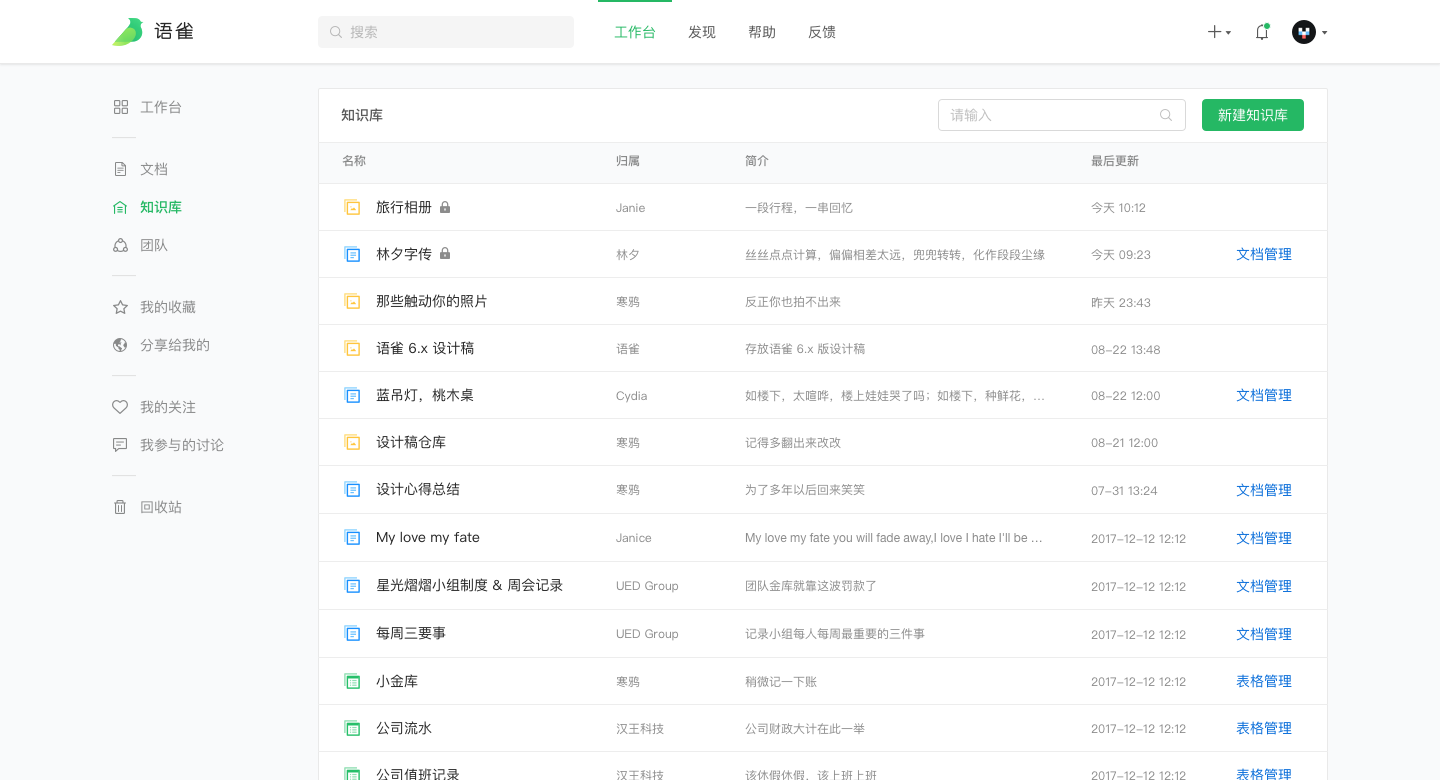
Task: Select 团队 in the left sidebar
Action: (x=154, y=245)
